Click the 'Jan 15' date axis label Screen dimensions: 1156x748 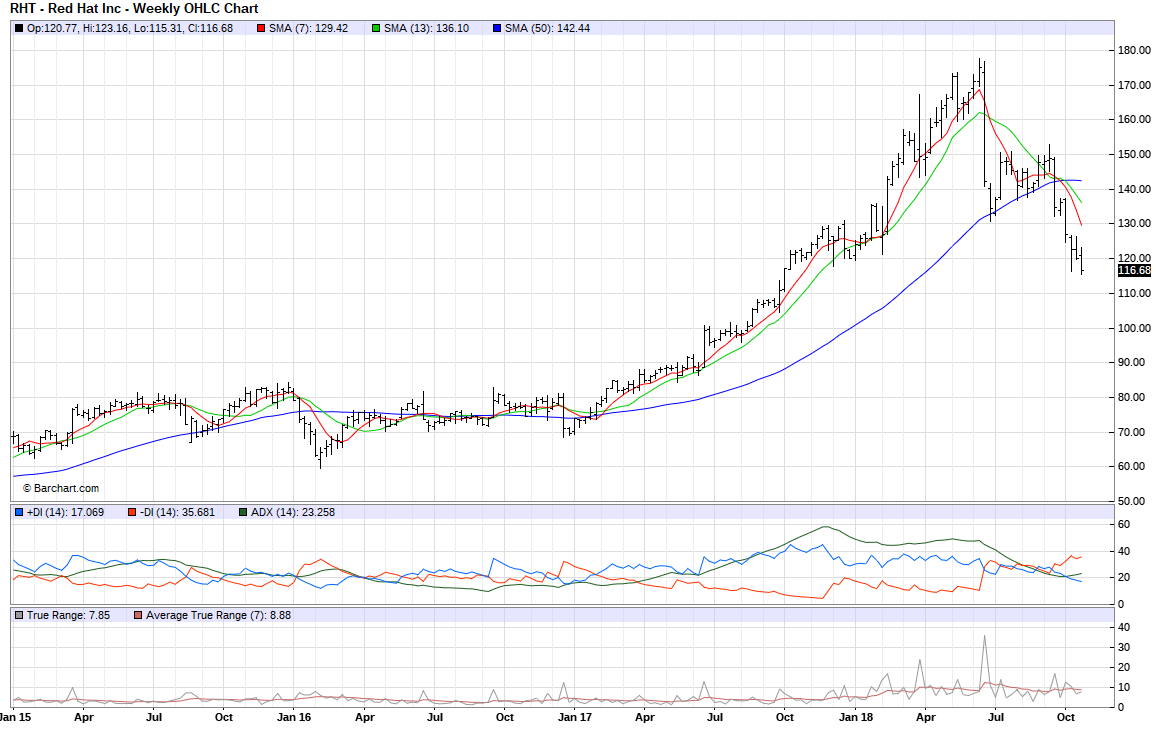tap(15, 717)
